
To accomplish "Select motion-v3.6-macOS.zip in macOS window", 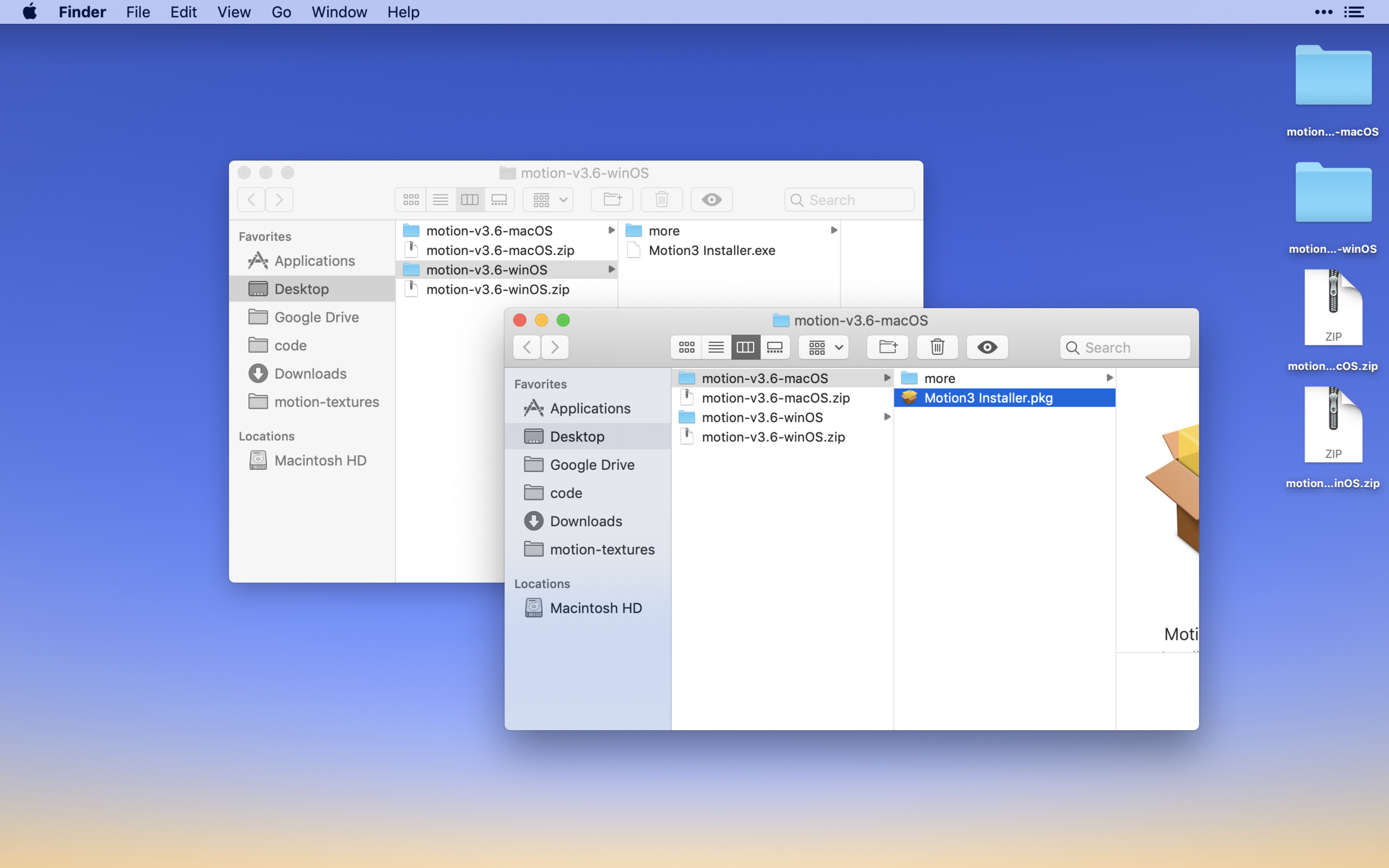I will [782, 397].
